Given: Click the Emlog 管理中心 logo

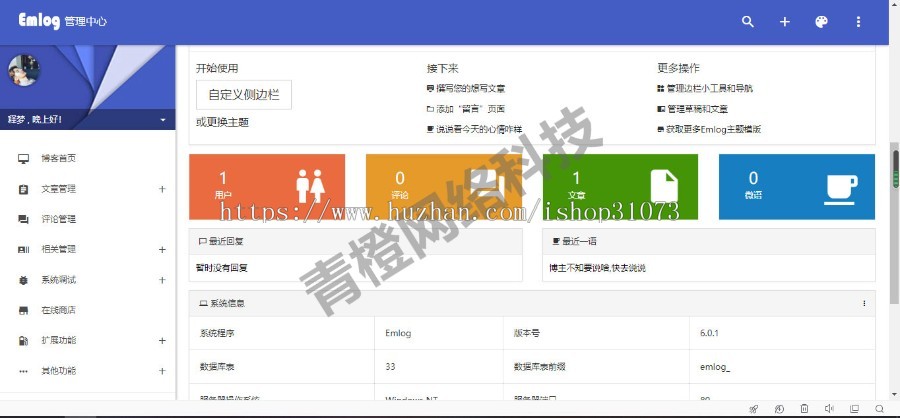Looking at the screenshot, I should click(63, 21).
